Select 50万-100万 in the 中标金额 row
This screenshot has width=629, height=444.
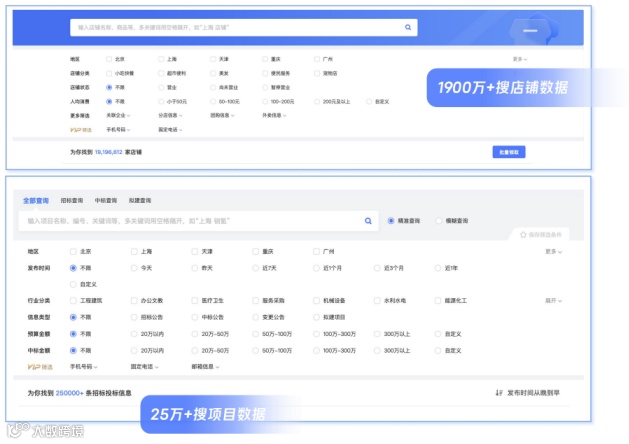click(x=256, y=351)
